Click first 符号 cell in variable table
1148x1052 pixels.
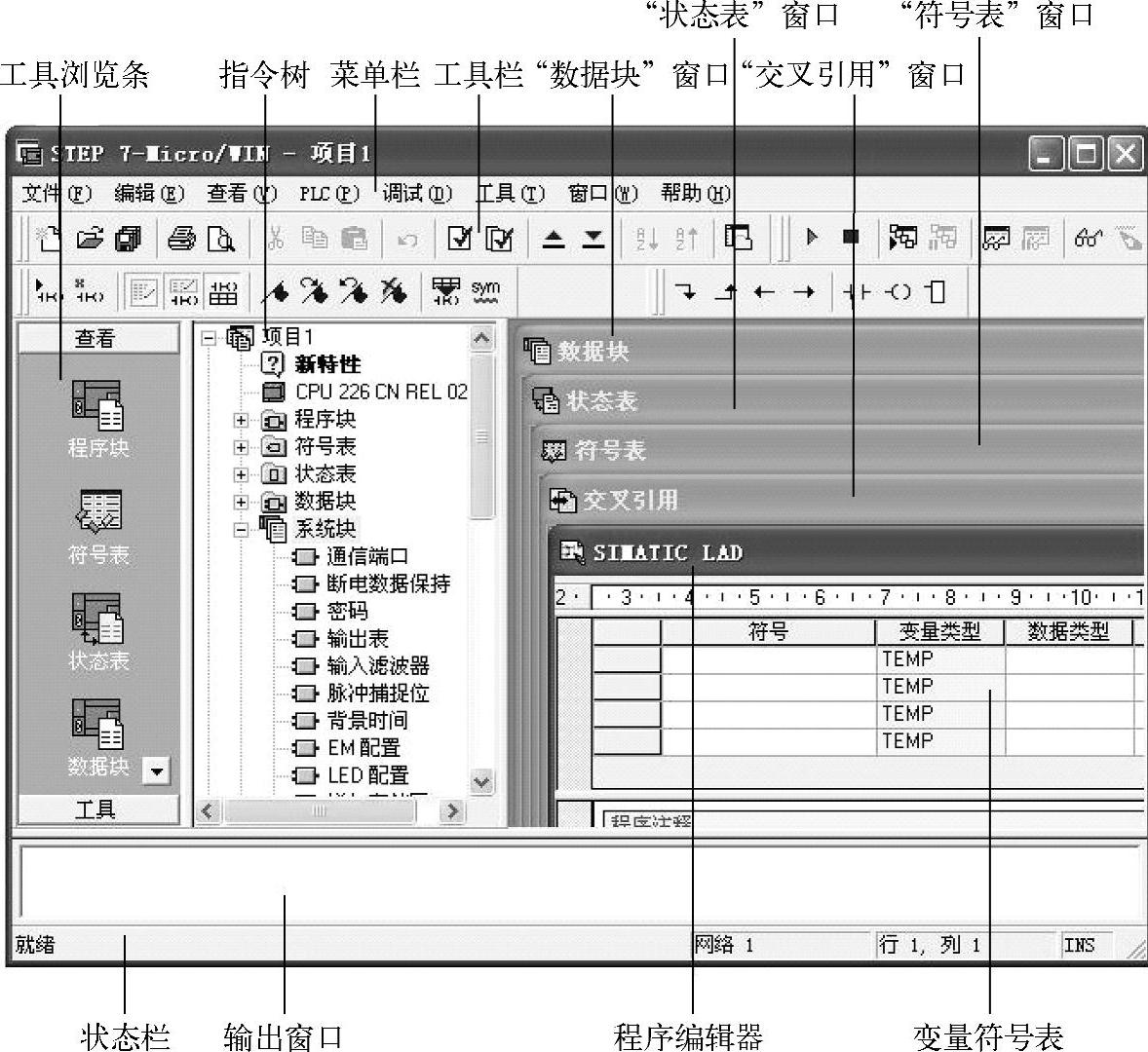tap(768, 659)
